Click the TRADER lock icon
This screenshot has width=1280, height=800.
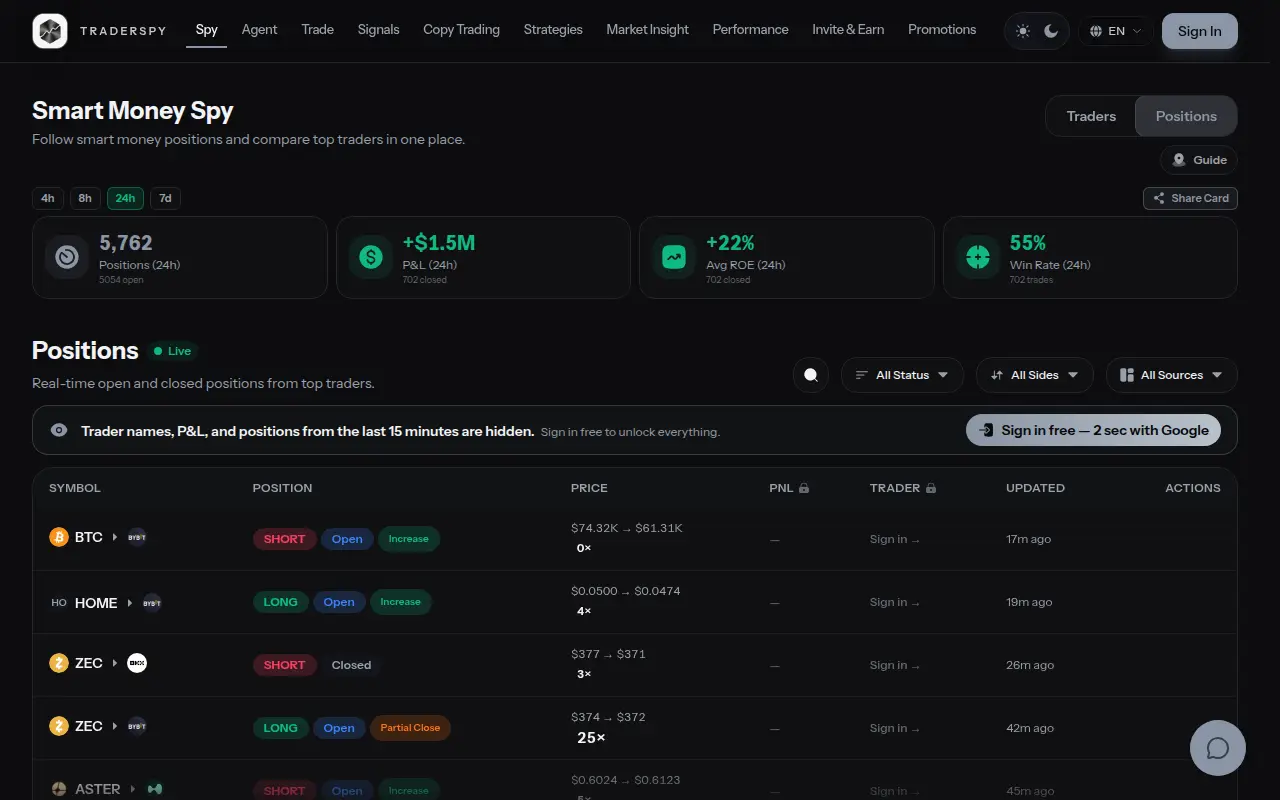pyautogui.click(x=931, y=488)
